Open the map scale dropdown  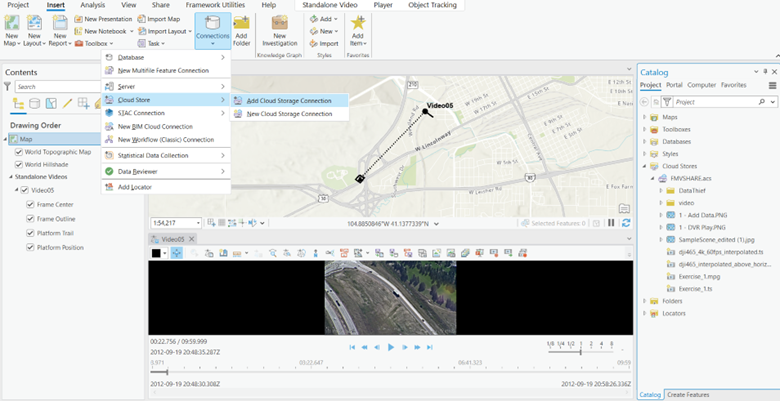[198, 222]
